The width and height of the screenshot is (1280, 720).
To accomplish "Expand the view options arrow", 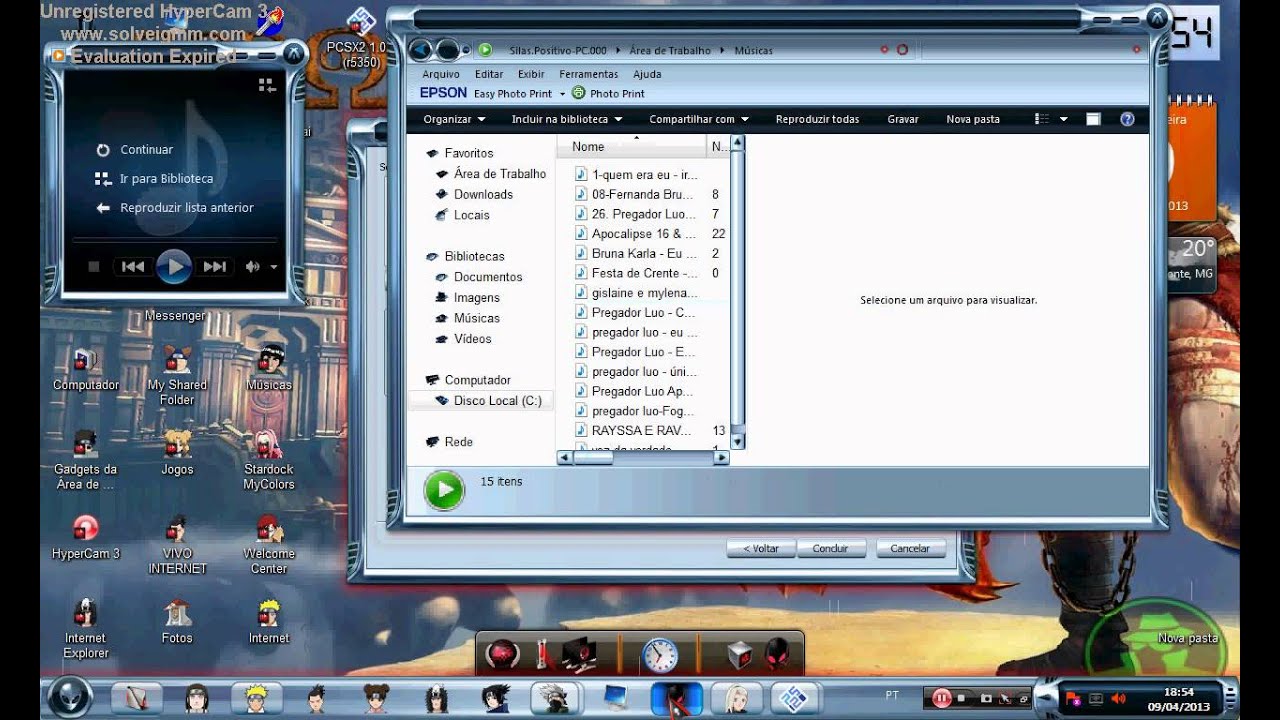I will coord(1063,119).
